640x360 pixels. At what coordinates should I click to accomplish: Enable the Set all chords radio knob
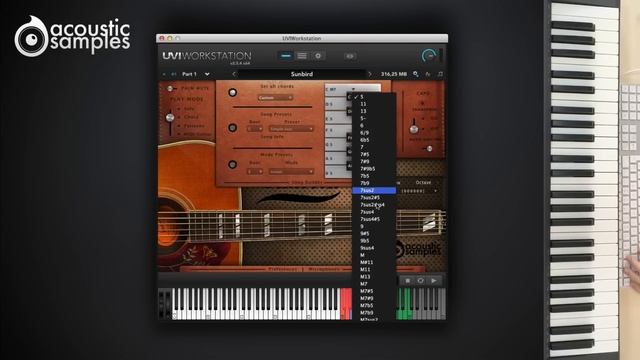coord(232,93)
